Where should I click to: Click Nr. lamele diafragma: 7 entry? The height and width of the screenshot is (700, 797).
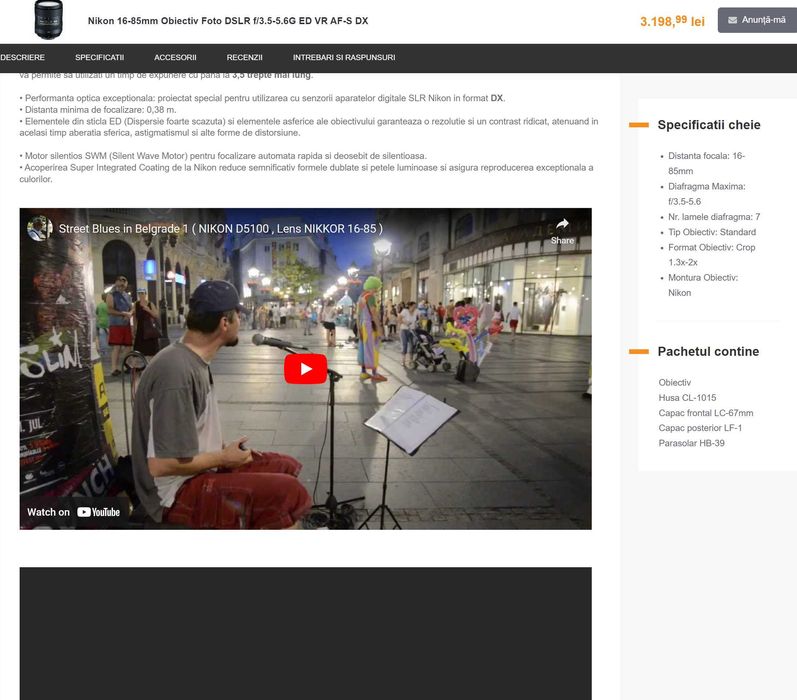coord(714,217)
